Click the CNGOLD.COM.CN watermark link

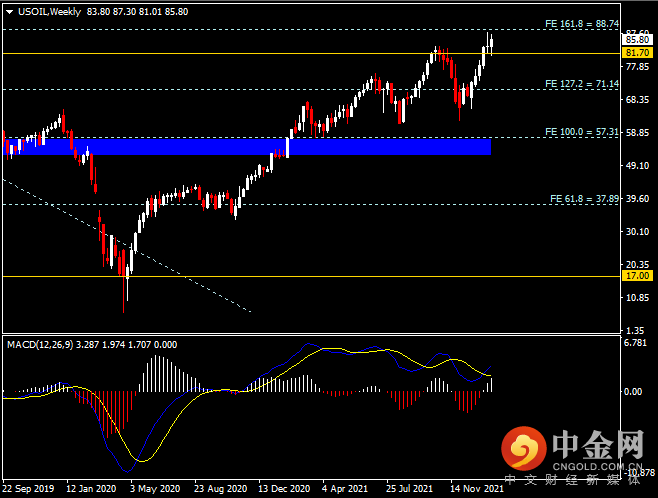pyautogui.click(x=597, y=467)
